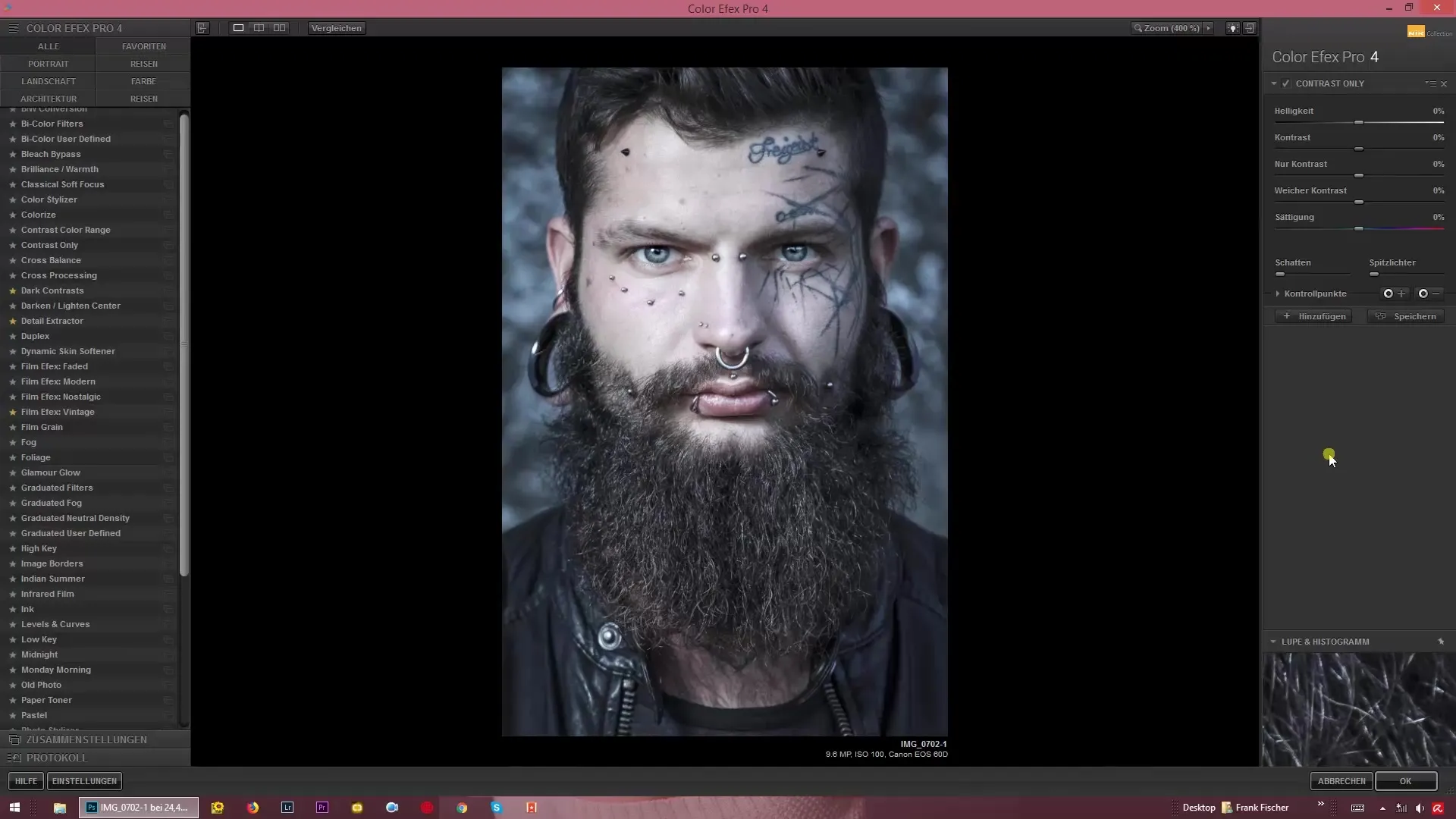
Task: Toggle favorite star for Midnight
Action: click(x=13, y=655)
